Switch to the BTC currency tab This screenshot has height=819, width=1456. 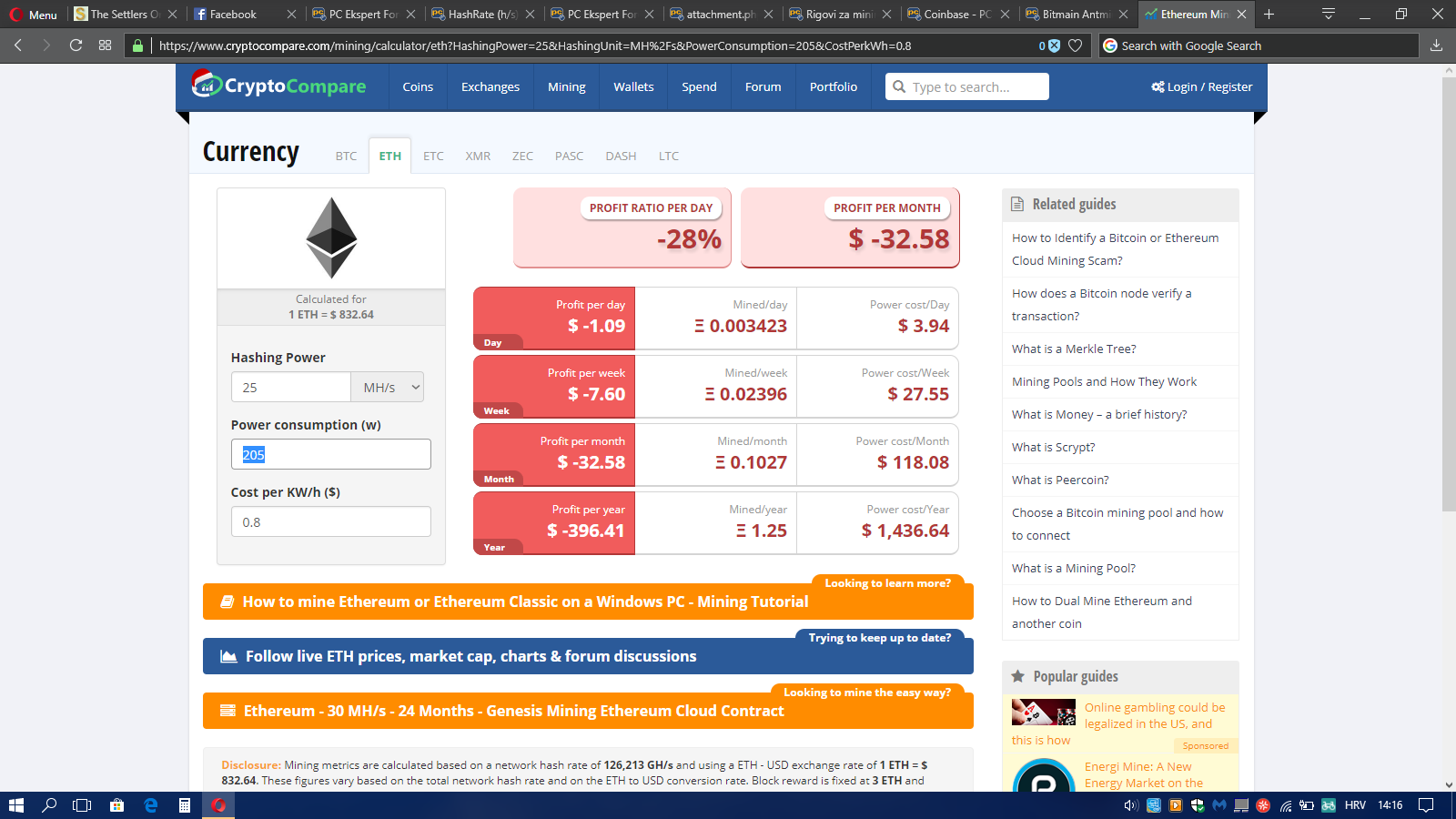(x=346, y=156)
